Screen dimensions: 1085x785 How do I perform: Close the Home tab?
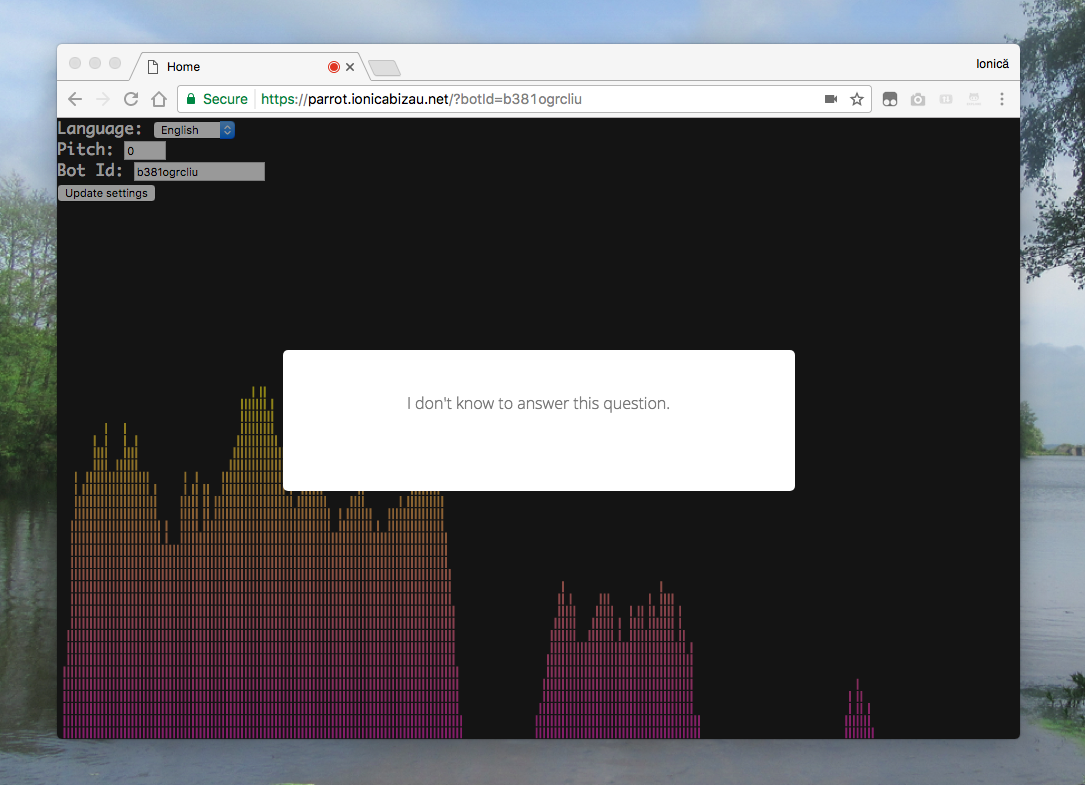click(x=350, y=67)
